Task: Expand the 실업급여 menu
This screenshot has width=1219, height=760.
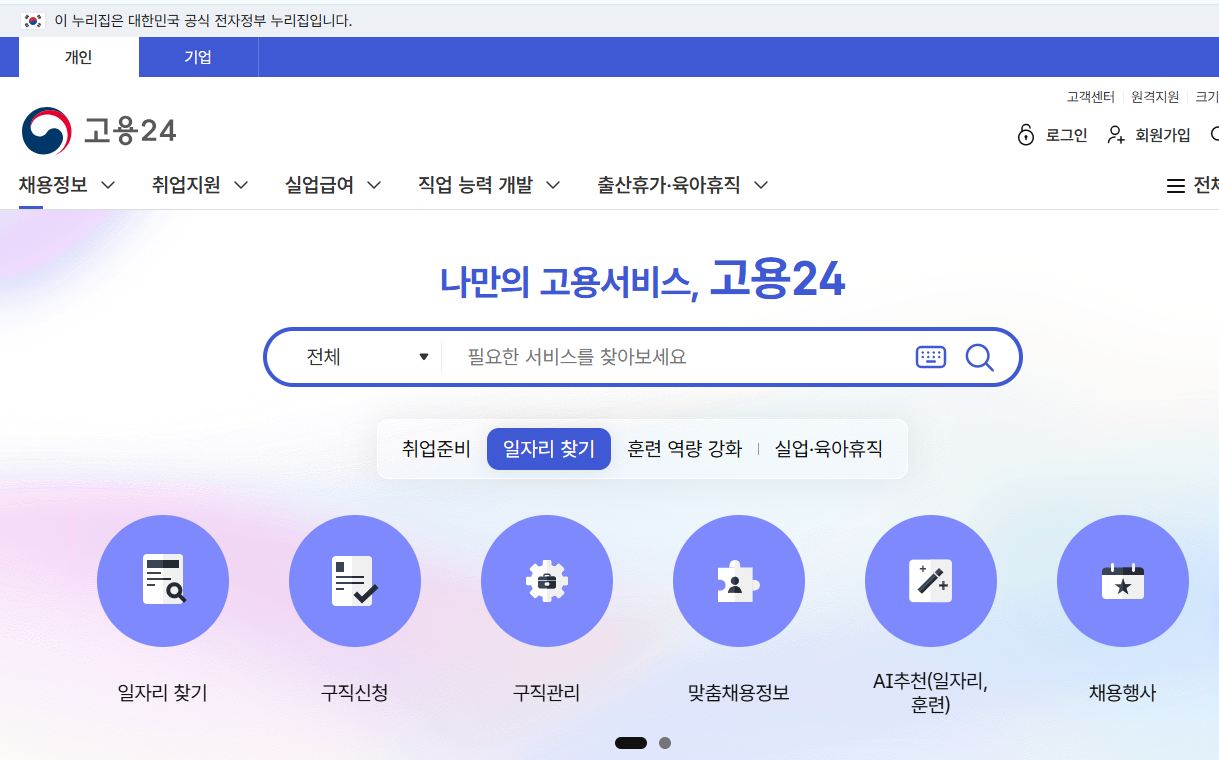Action: coord(333,185)
